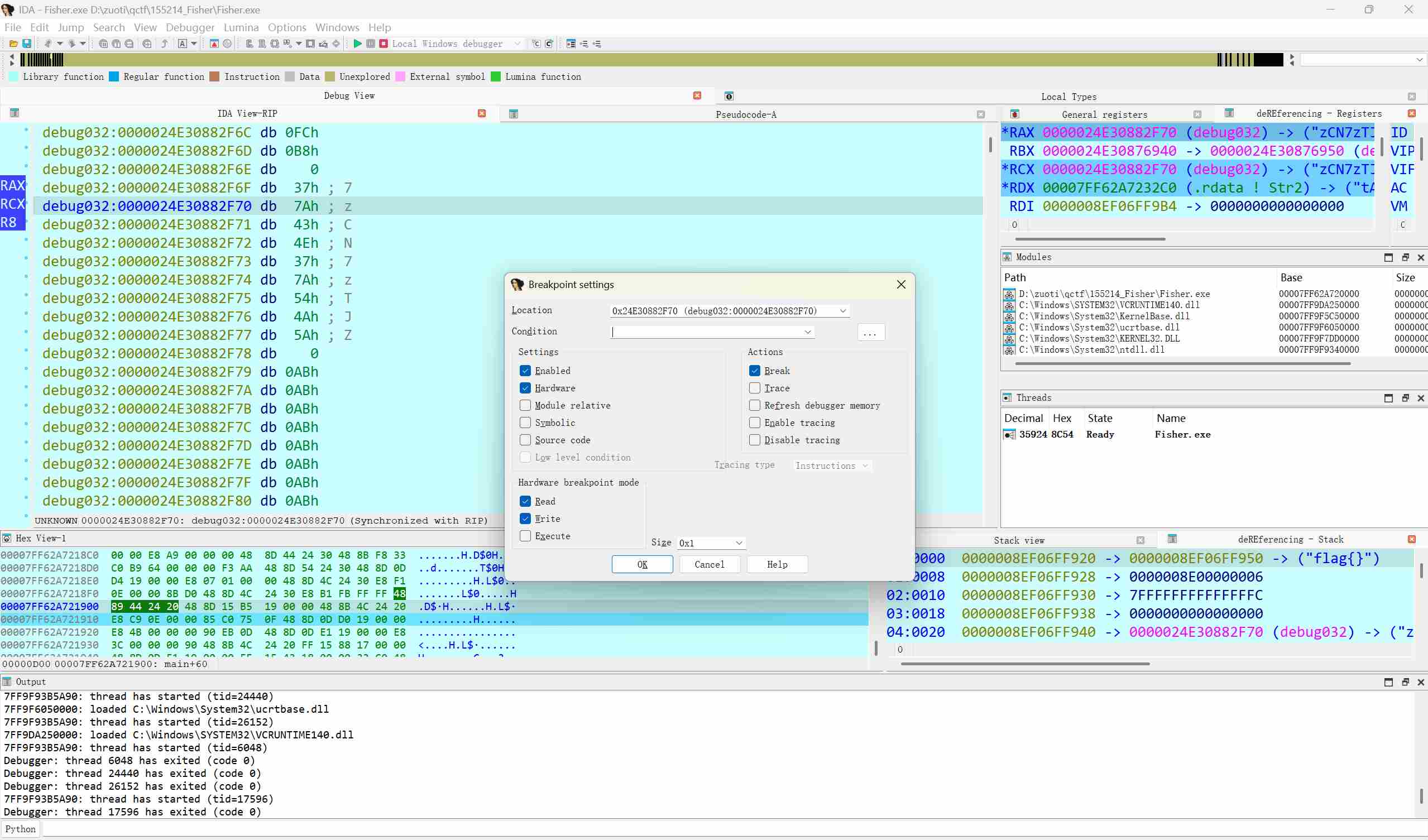1428x840 pixels.
Task: Click the green Start process play icon
Action: pyautogui.click(x=358, y=44)
